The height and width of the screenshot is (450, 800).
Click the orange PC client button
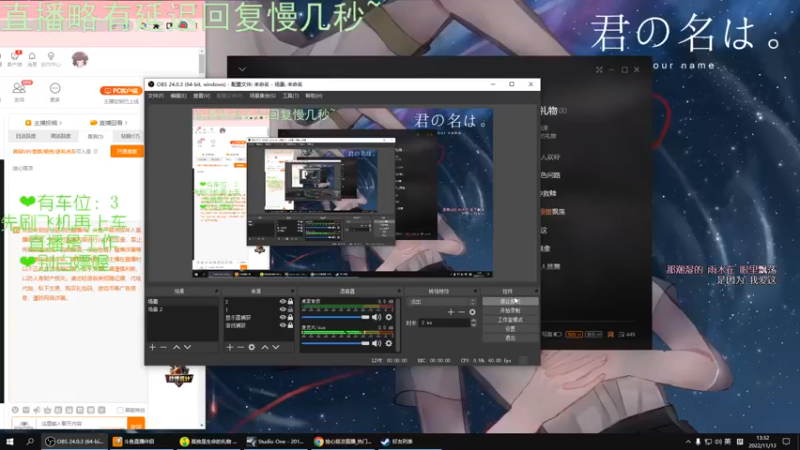point(121,91)
